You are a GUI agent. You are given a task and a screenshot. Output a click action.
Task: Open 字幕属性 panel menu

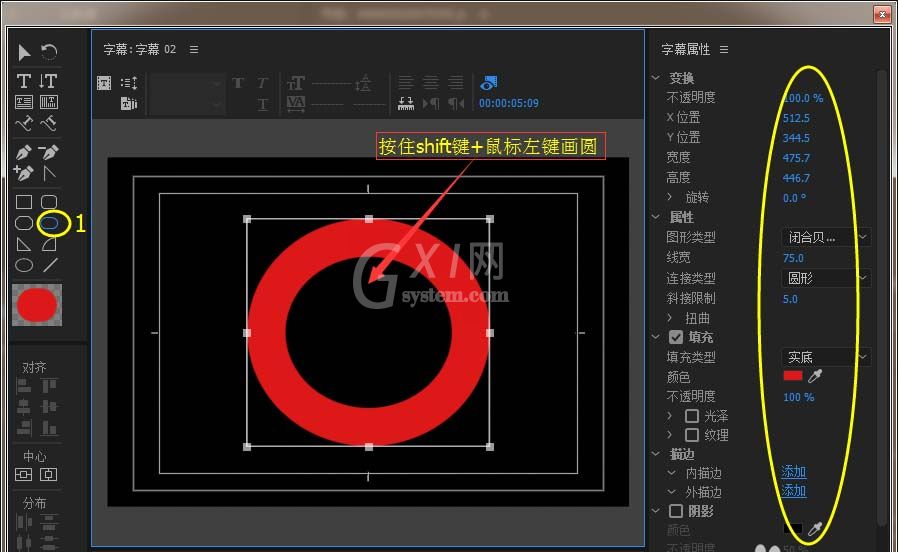coord(724,50)
